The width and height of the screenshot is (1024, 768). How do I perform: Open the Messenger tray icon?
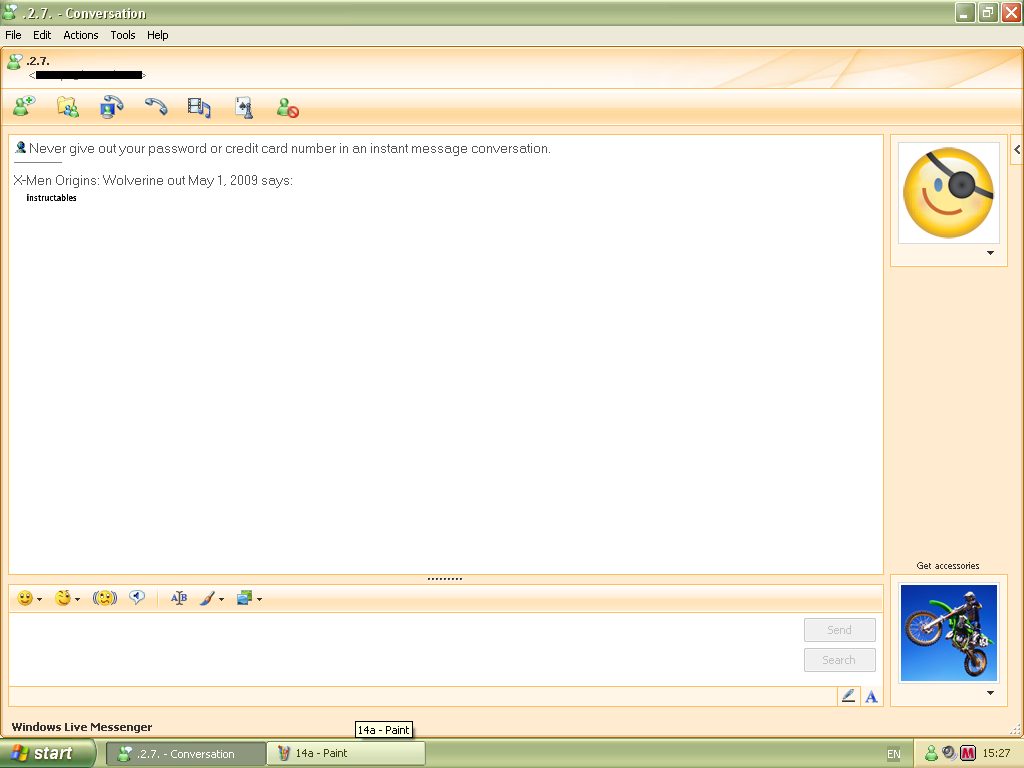click(x=931, y=753)
